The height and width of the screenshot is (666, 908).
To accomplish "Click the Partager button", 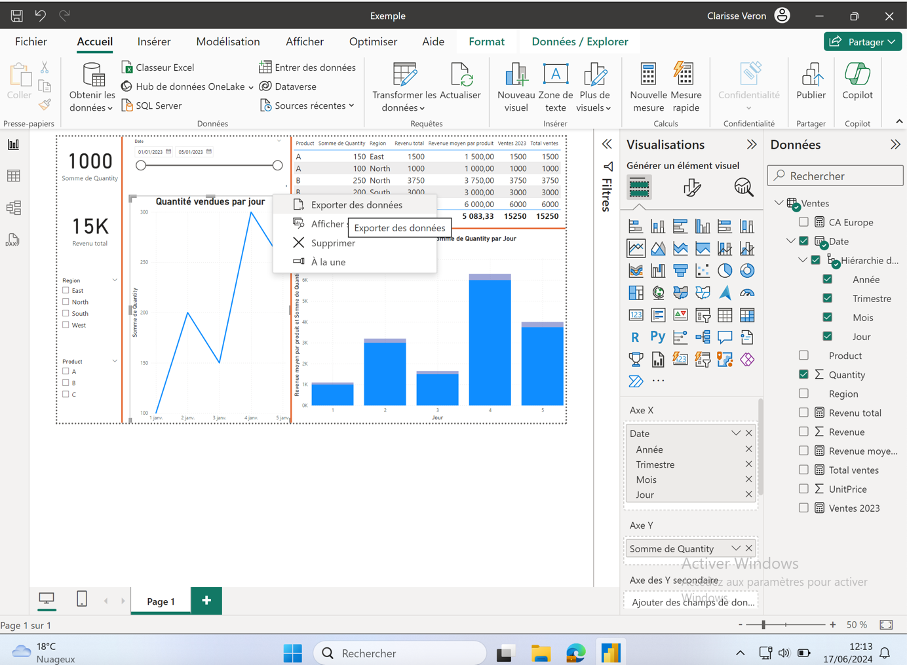I will pyautogui.click(x=862, y=42).
